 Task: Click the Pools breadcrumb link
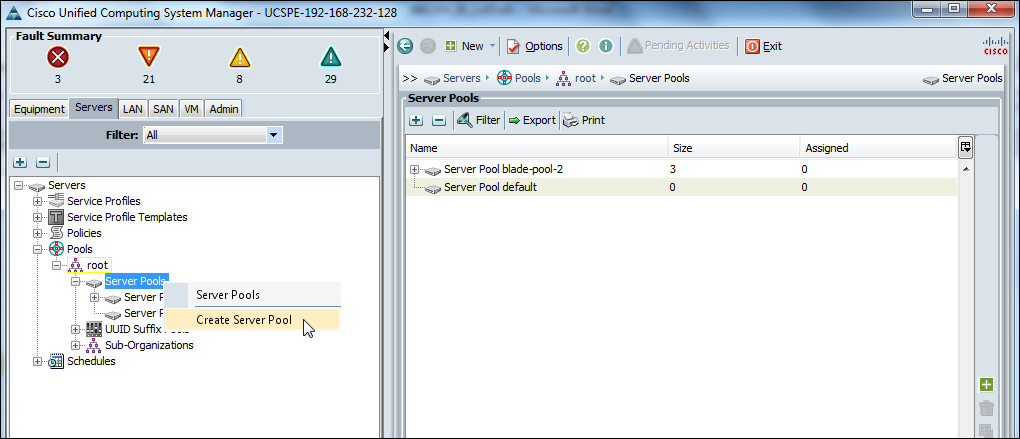[528, 78]
